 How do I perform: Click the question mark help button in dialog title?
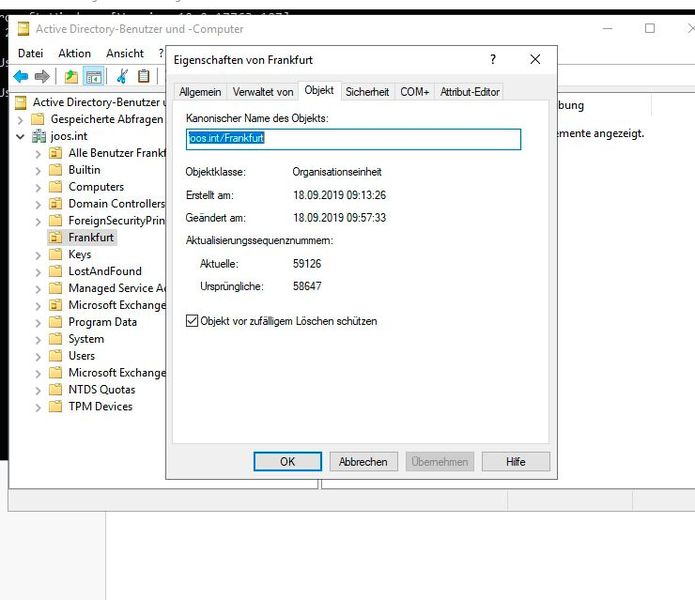pos(493,60)
